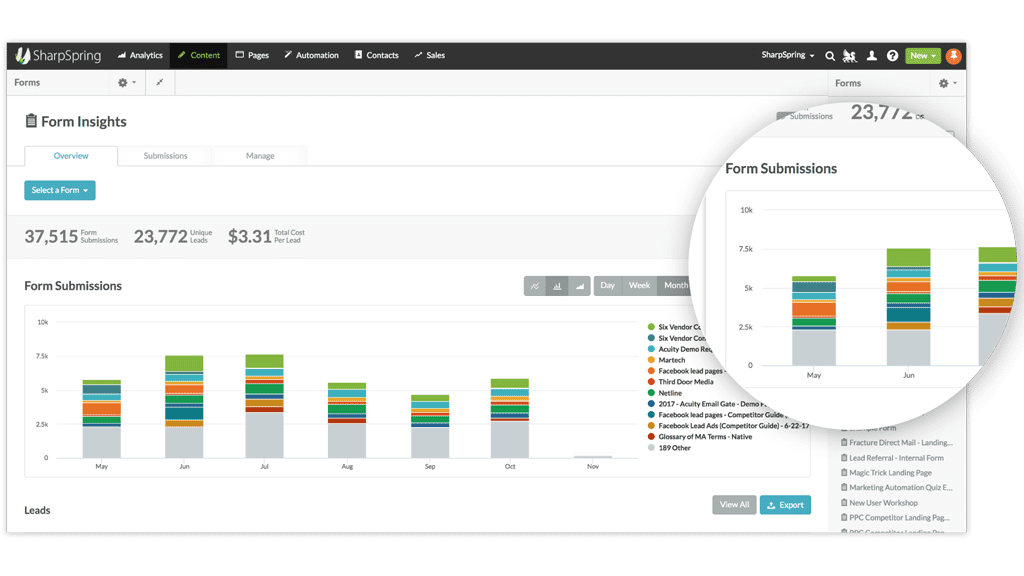Viewport: 1024px width, 576px height.
Task: Open the Forms settings gear dropdown
Action: click(127, 83)
